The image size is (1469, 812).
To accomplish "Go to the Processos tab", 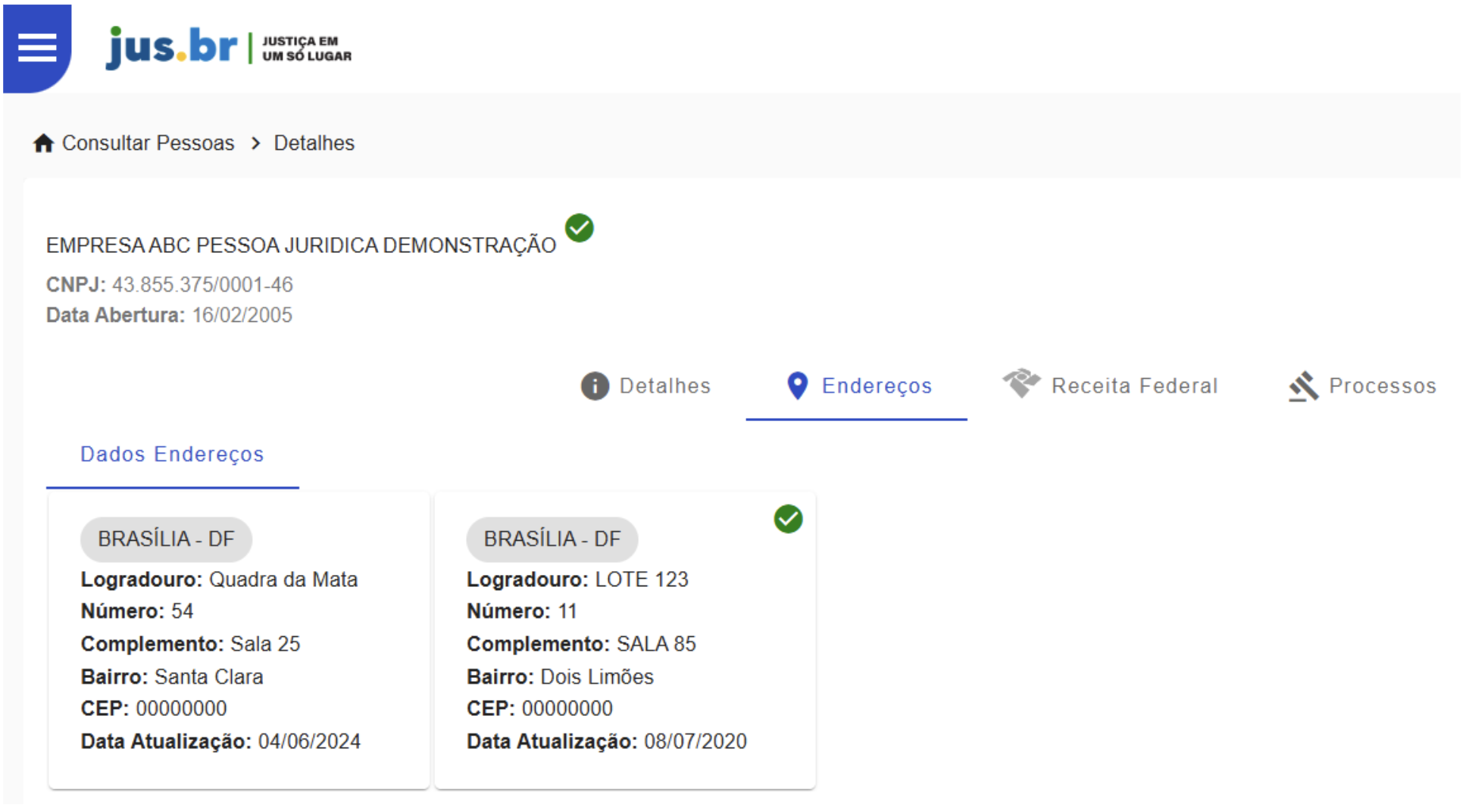I will point(1382,386).
